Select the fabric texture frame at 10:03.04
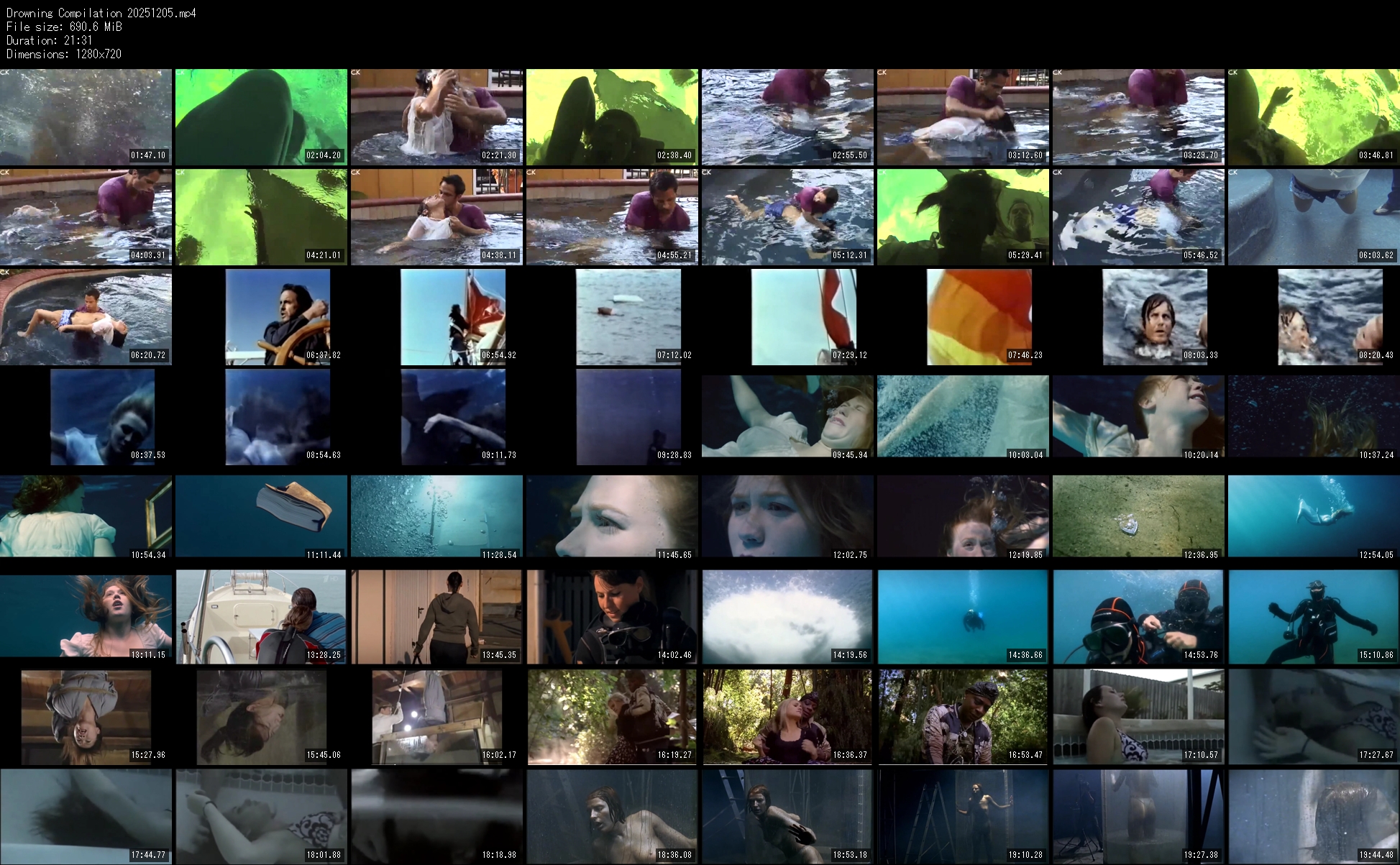The width and height of the screenshot is (1400, 865). 963,416
